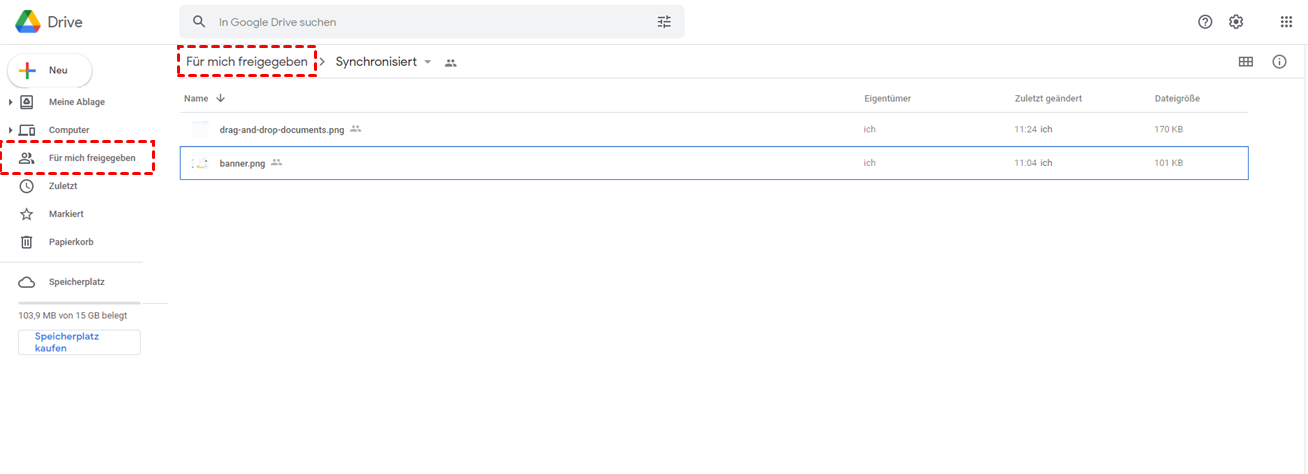
Task: Show details info panel
Action: [x=1279, y=62]
